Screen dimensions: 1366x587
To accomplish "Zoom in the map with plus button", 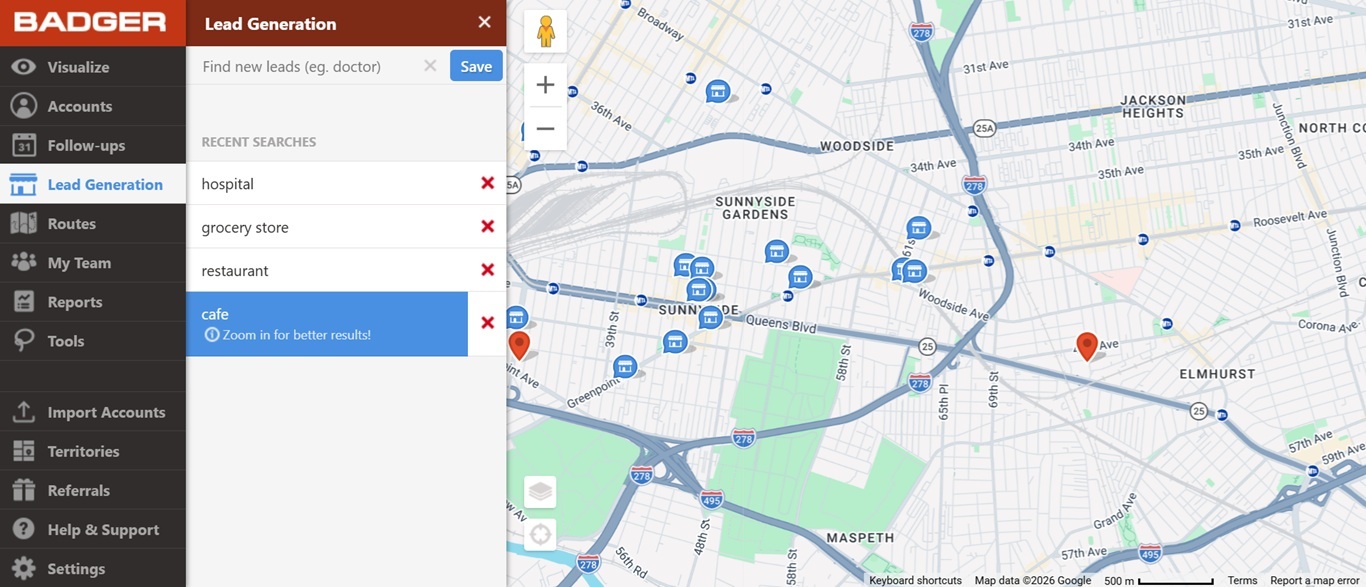I will click(x=545, y=86).
